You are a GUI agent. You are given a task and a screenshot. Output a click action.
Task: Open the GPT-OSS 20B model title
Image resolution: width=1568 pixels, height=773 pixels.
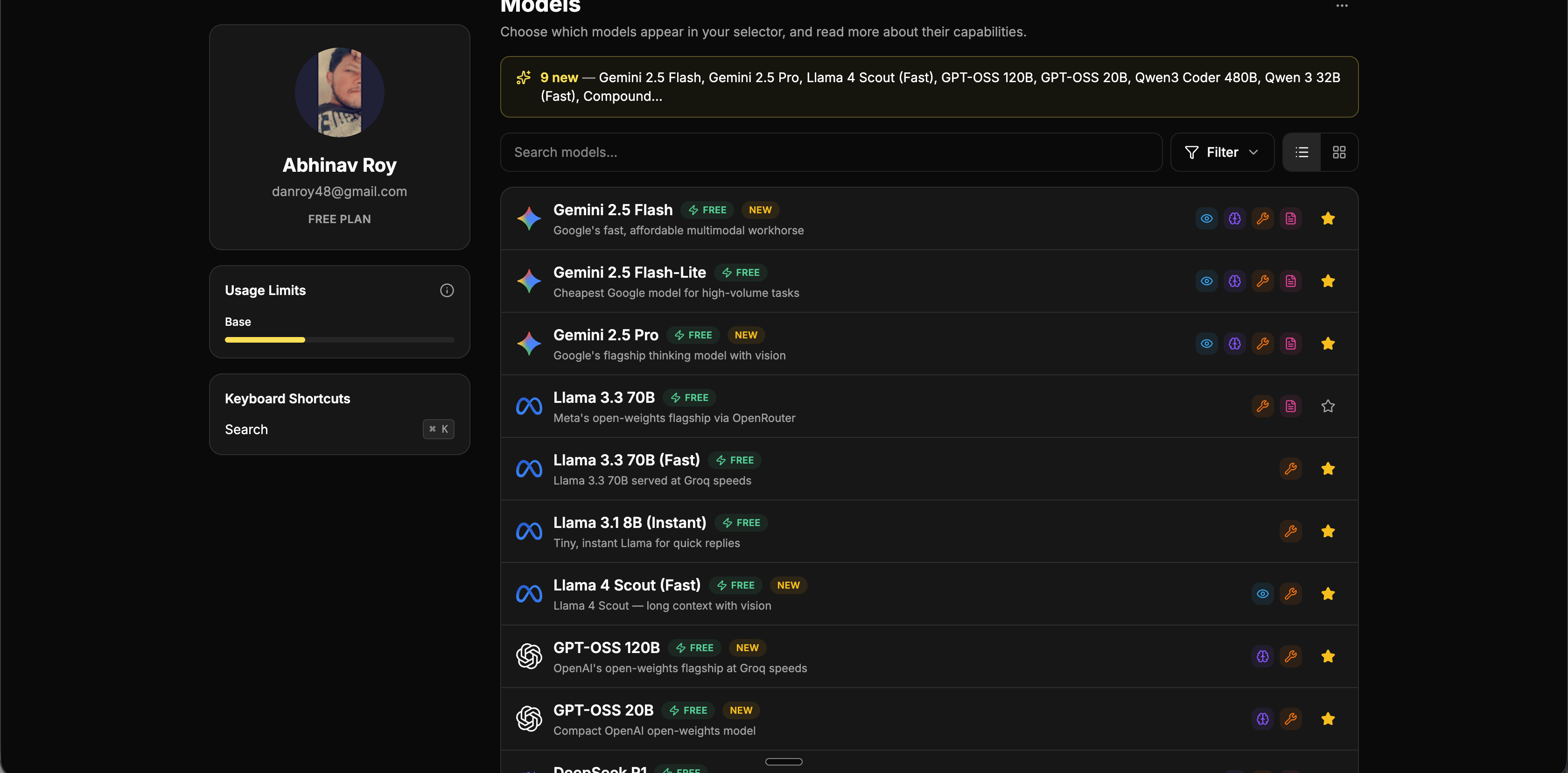(x=603, y=710)
